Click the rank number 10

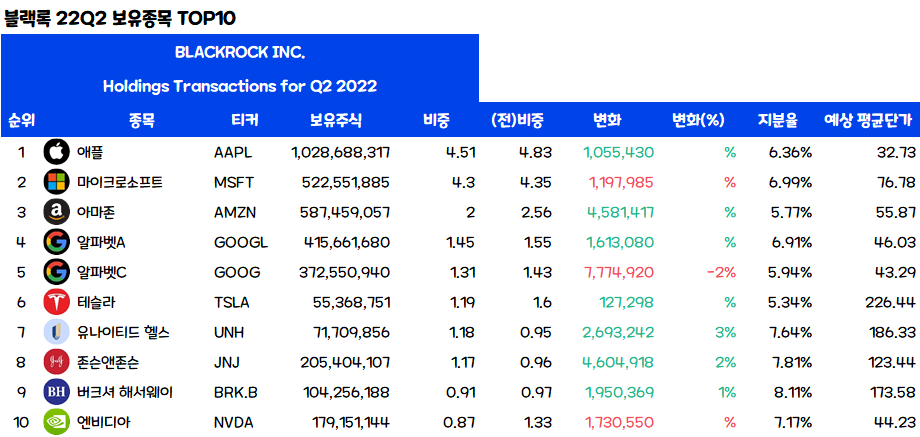(21, 422)
